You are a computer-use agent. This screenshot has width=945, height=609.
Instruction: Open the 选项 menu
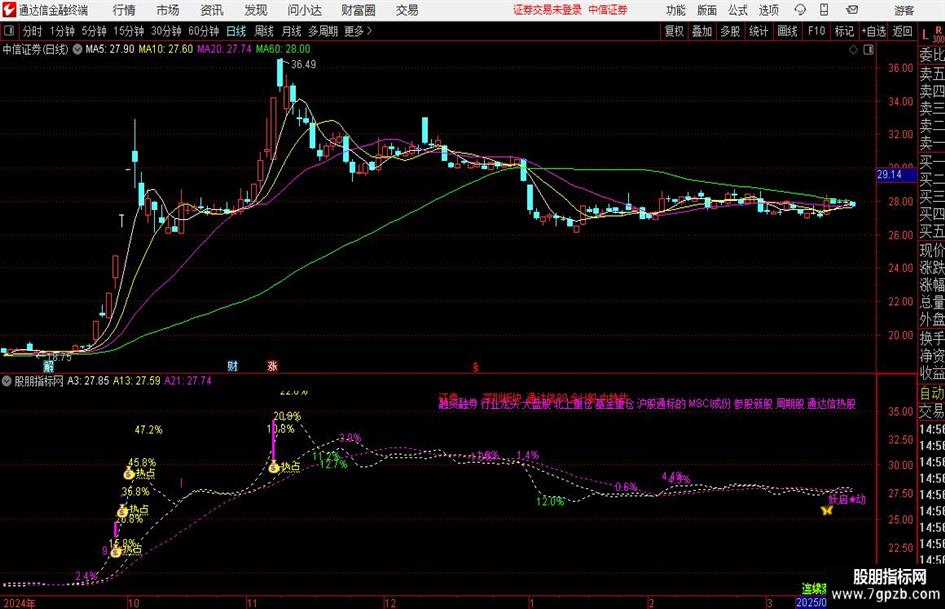[768, 10]
